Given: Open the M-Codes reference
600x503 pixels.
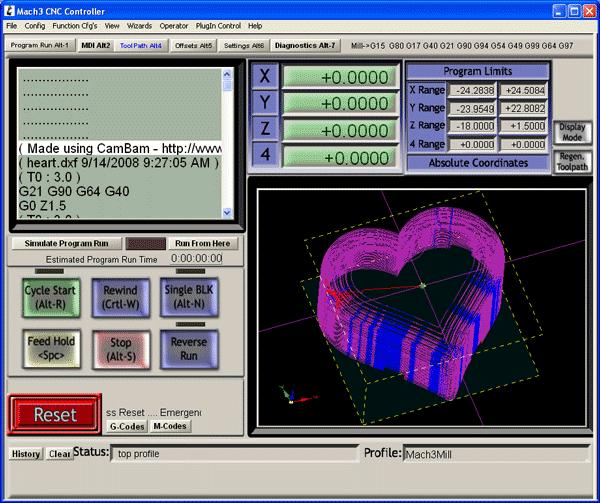Looking at the screenshot, I should 170,426.
